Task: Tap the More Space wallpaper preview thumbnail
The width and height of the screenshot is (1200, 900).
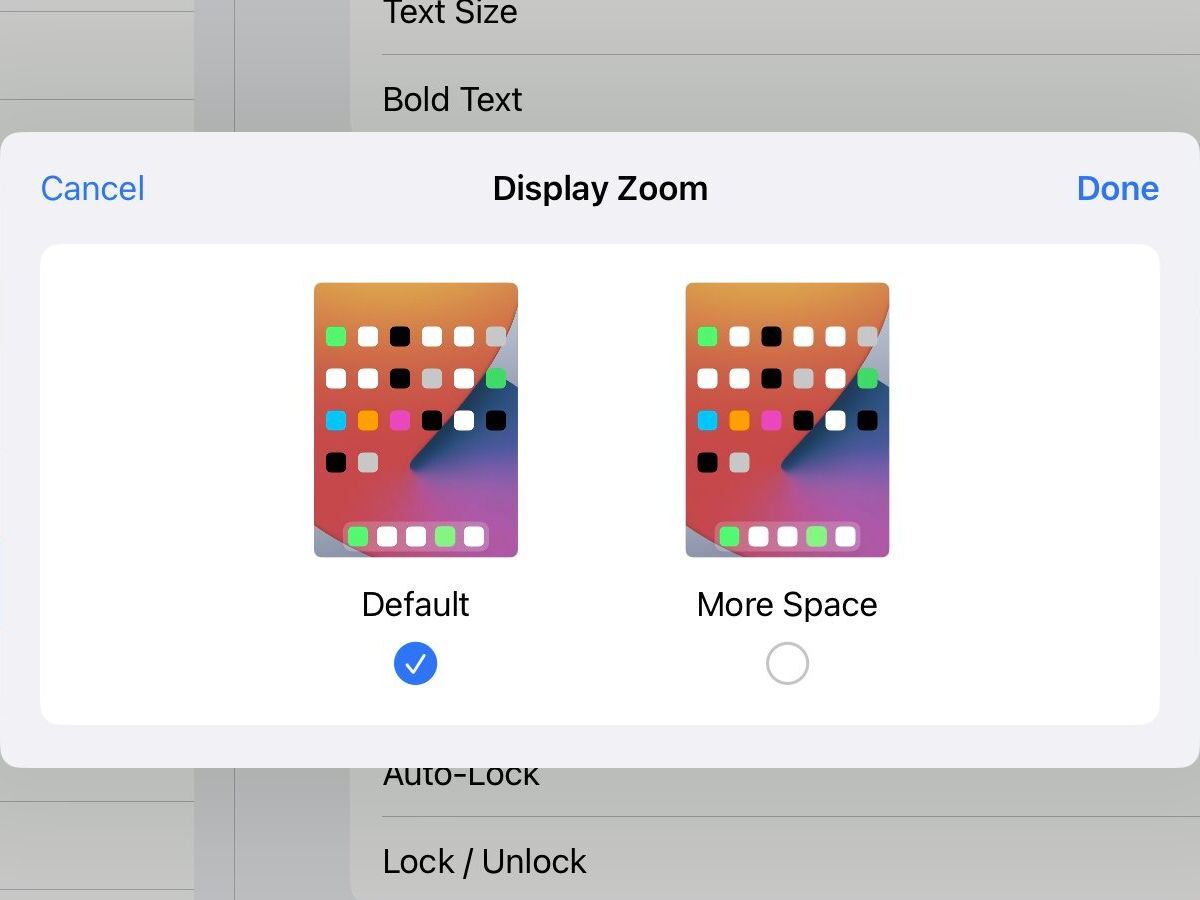Action: [x=787, y=420]
